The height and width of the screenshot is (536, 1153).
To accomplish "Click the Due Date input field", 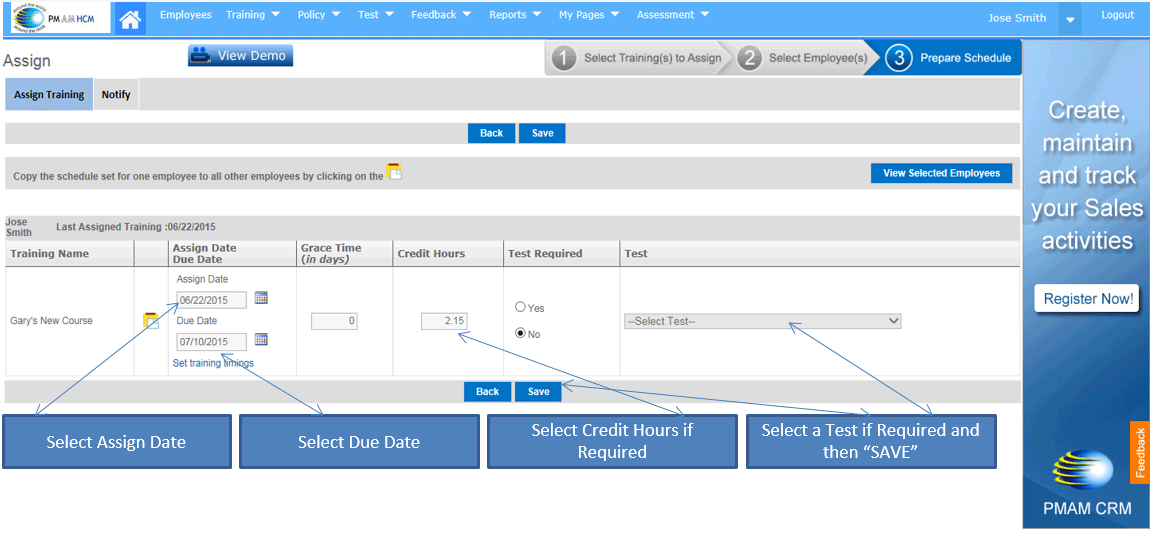I will click(x=212, y=342).
